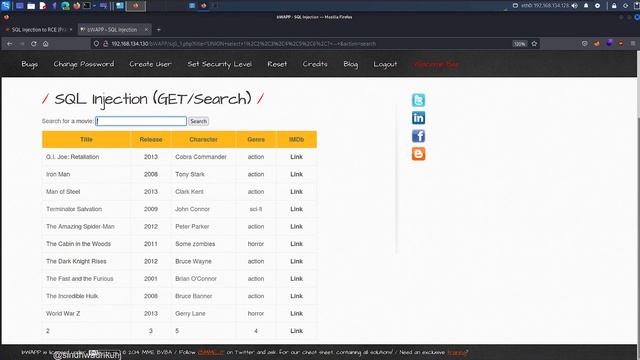The width and height of the screenshot is (640, 360).
Task: Open the notifications bell in the panel
Action: tap(586, 6)
